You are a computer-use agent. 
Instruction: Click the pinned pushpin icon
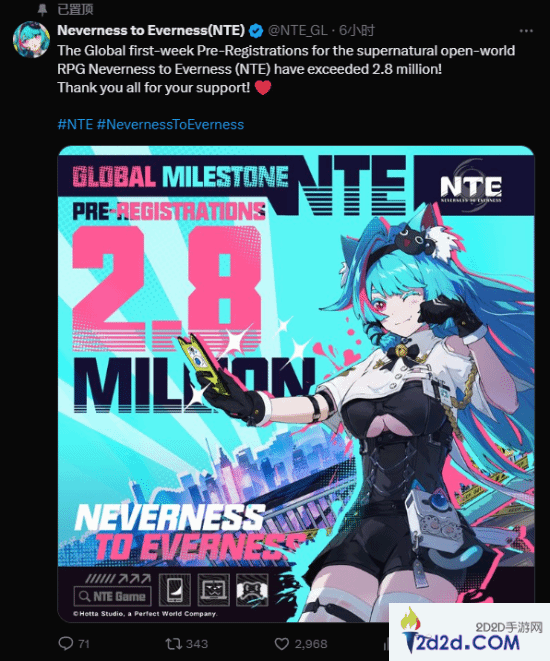[42, 9]
